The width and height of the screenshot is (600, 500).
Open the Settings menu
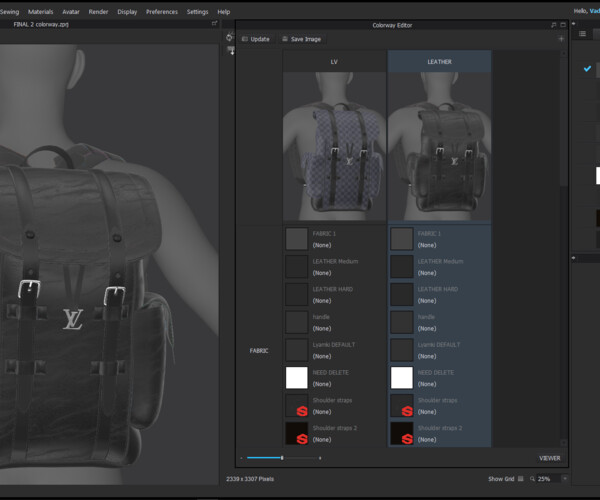(197, 12)
